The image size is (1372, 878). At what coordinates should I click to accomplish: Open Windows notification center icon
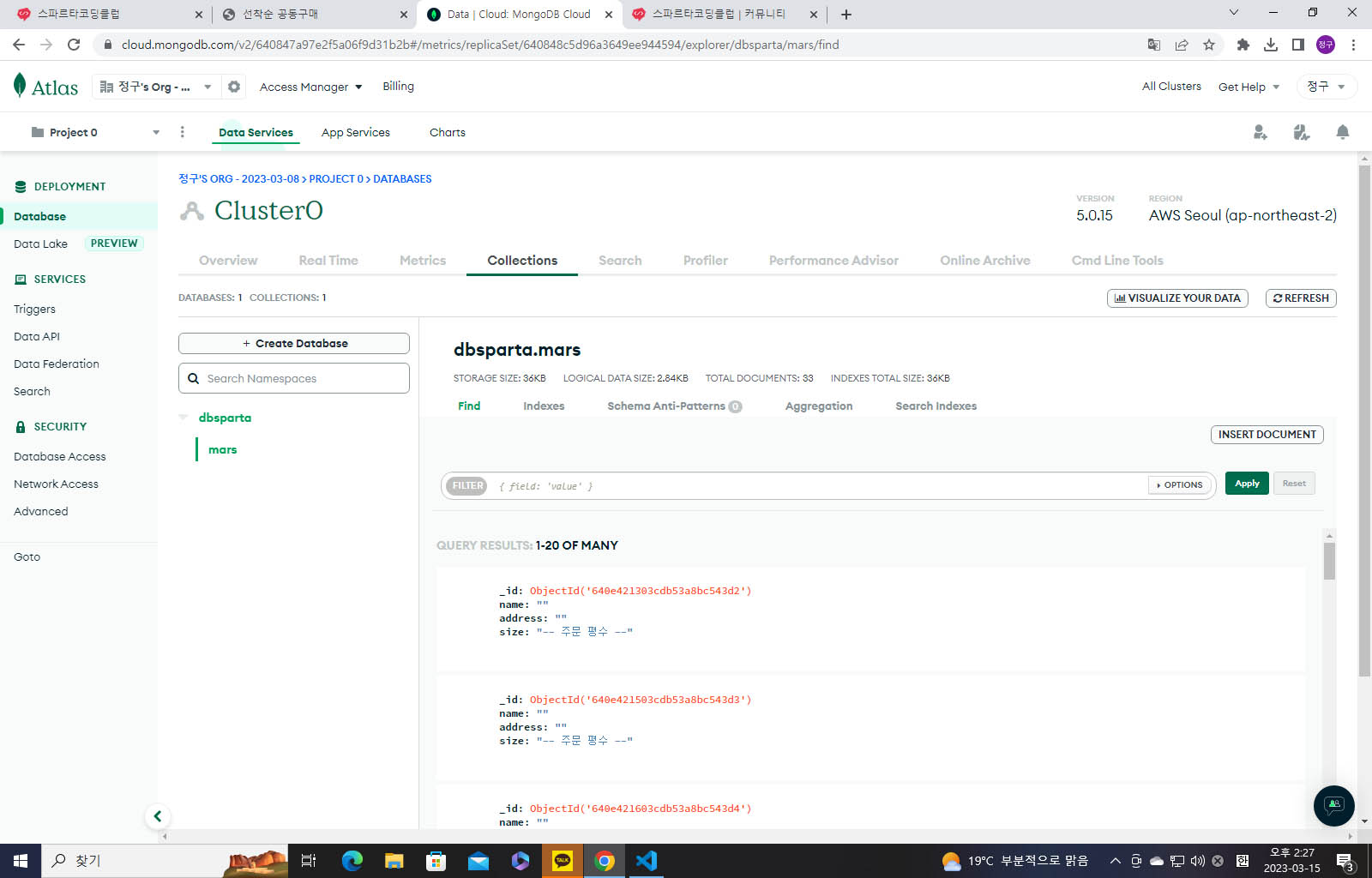tap(1345, 861)
